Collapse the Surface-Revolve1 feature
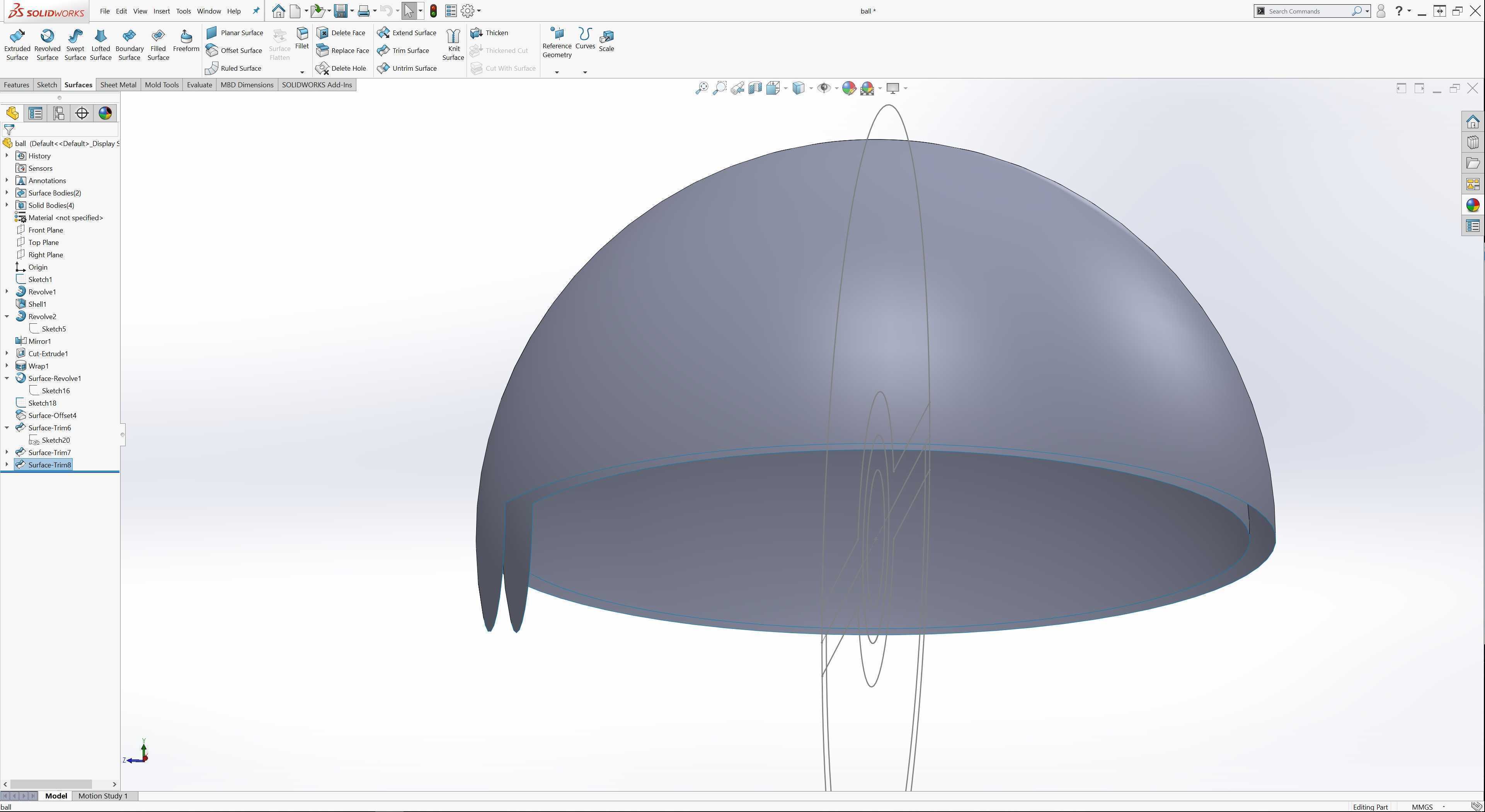Viewport: 1485px width, 812px height. tap(7, 378)
